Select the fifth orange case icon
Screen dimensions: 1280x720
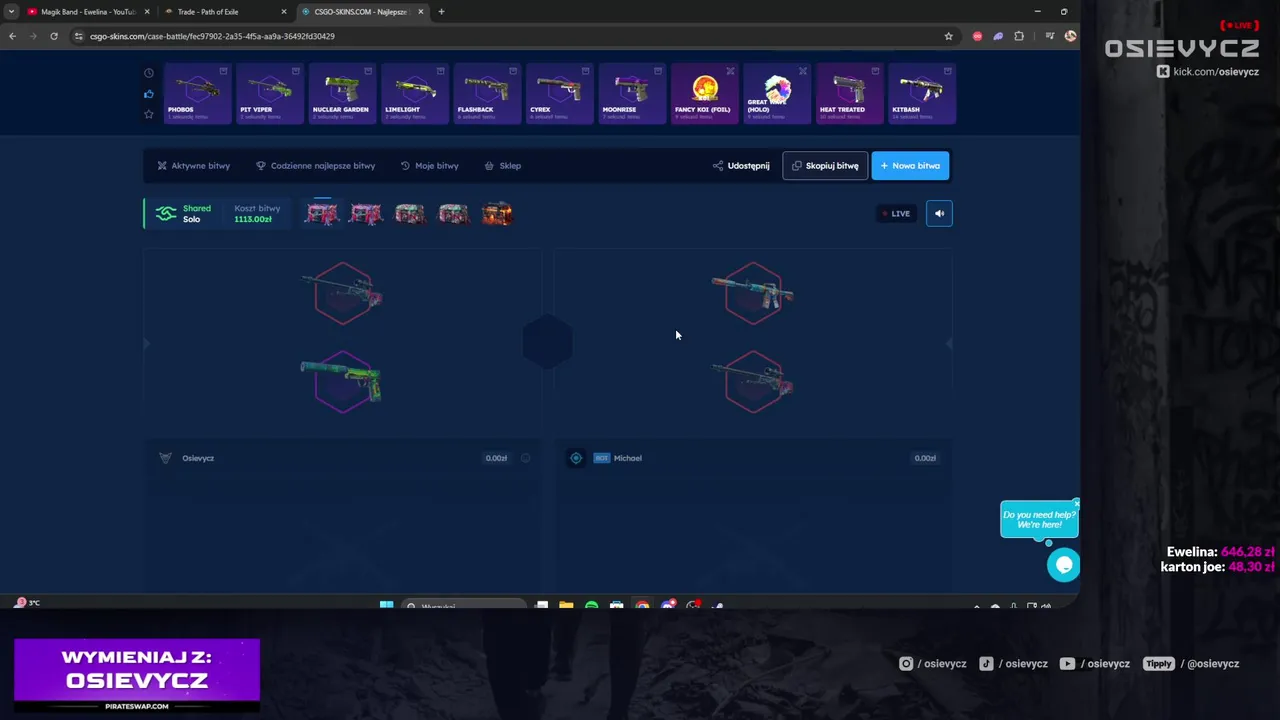pos(497,213)
